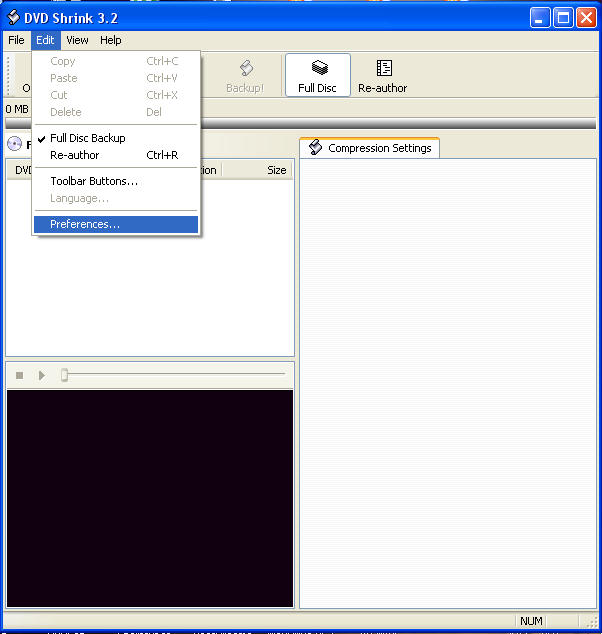
Task: Click the window resize grip in status bar
Action: tap(591, 622)
